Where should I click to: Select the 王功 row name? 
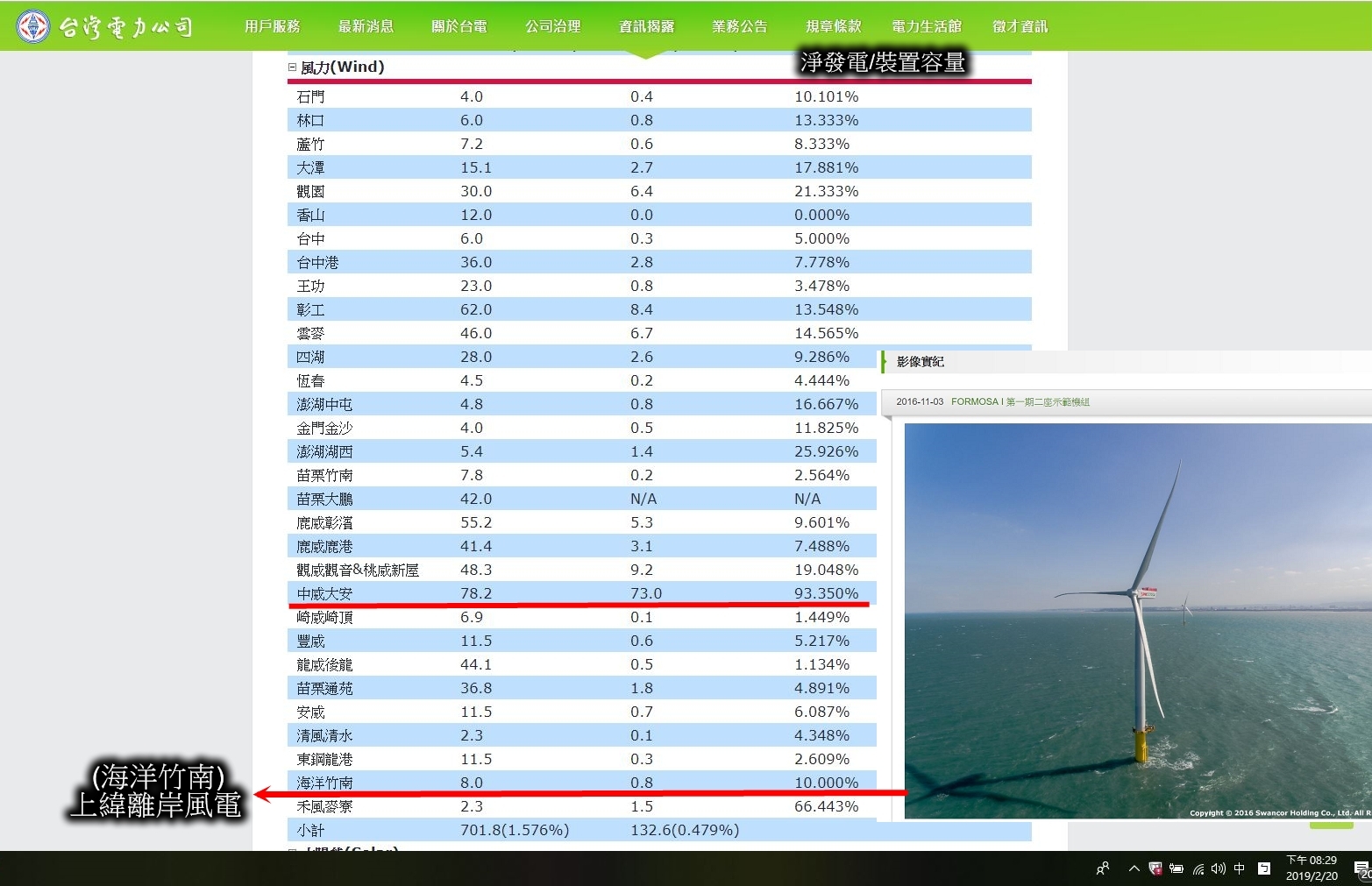tap(310, 286)
